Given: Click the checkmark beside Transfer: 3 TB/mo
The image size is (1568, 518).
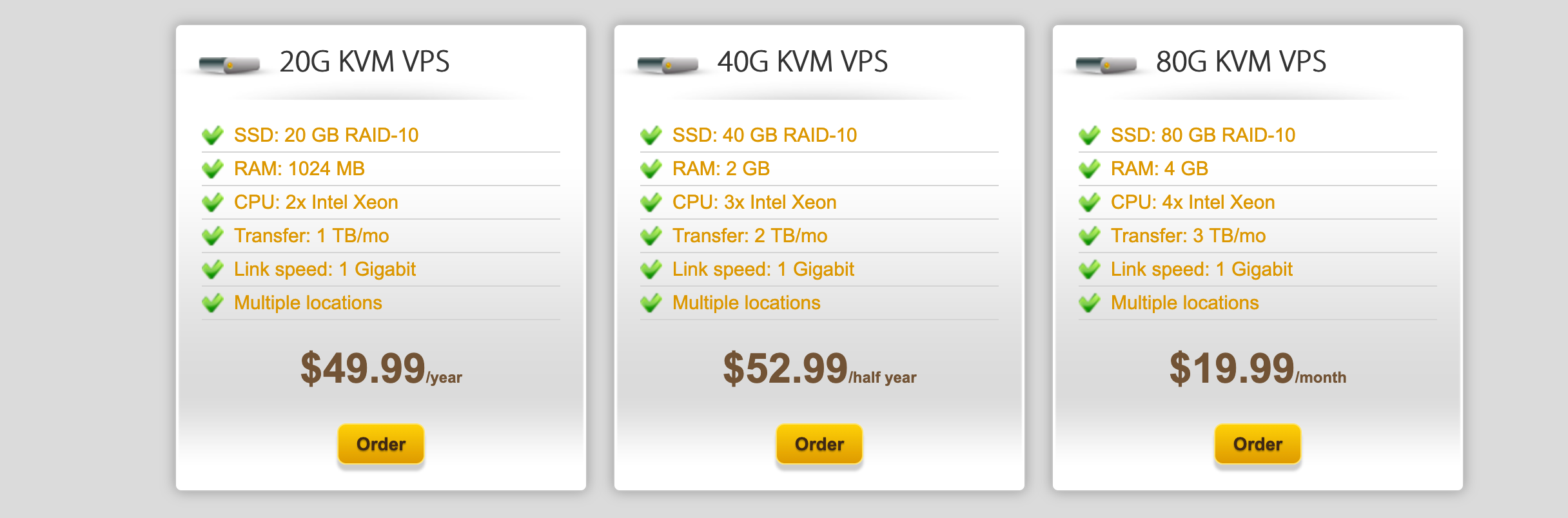Looking at the screenshot, I should click(1090, 236).
